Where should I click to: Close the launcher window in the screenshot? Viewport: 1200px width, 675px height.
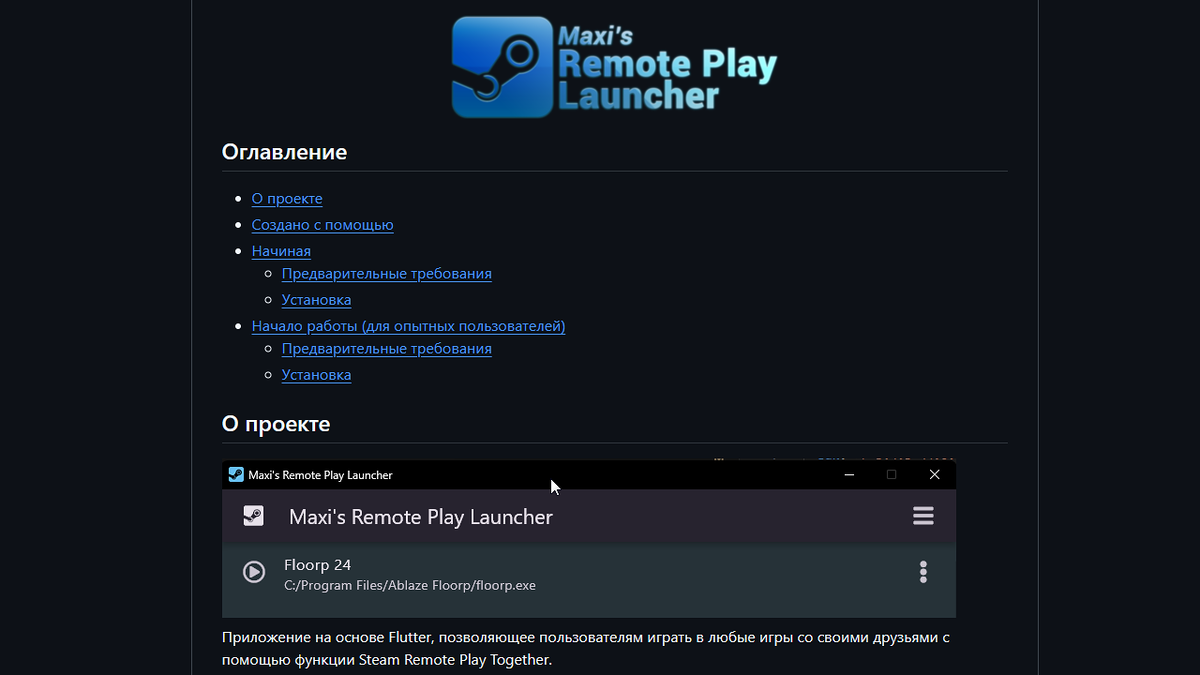[934, 475]
